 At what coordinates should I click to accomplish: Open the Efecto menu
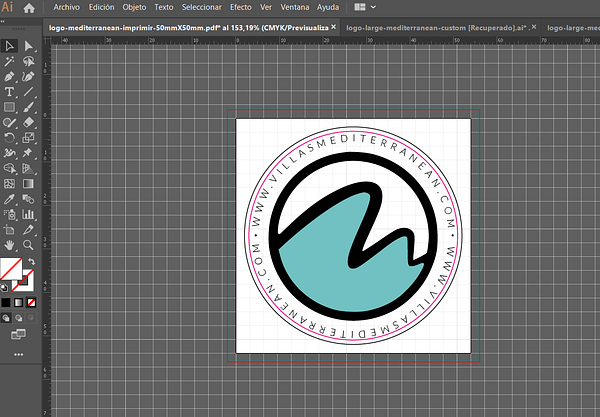[x=241, y=7]
